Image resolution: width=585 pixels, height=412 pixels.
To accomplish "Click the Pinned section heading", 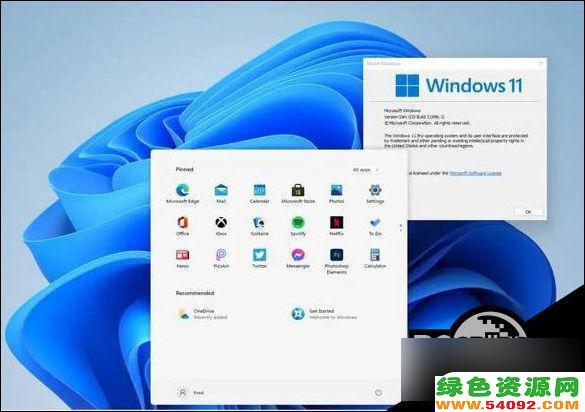I will [185, 169].
